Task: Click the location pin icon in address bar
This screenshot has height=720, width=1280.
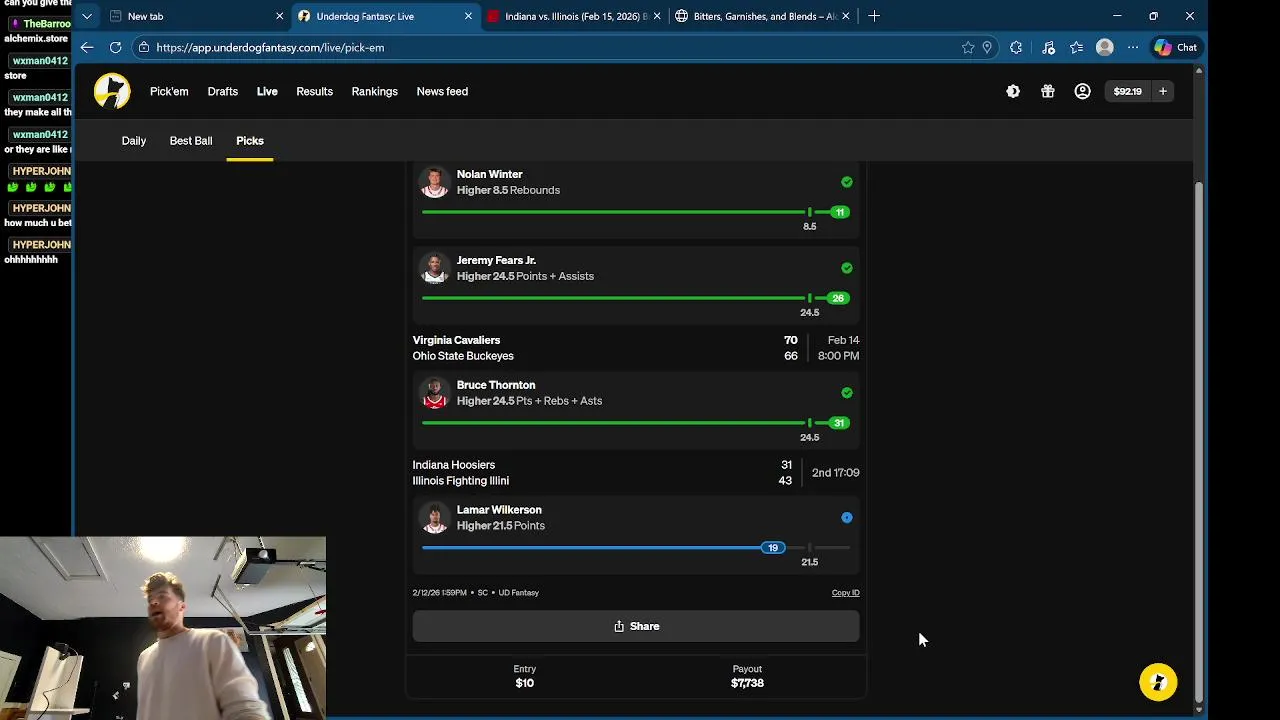Action: (987, 47)
